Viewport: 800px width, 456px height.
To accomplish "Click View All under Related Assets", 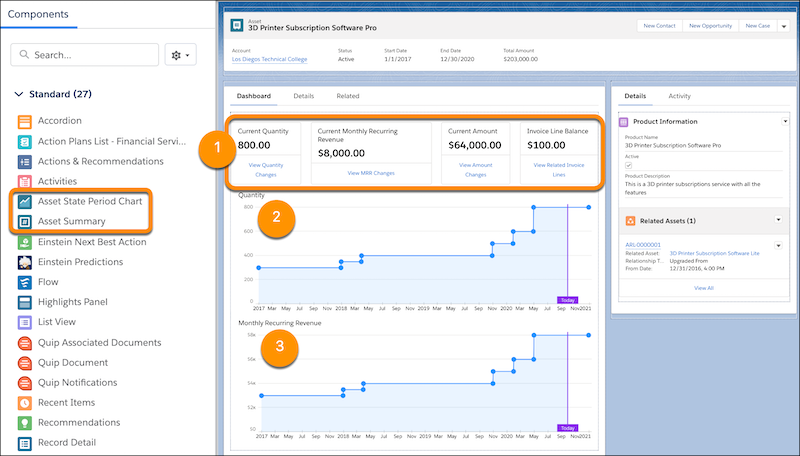I will click(x=704, y=288).
